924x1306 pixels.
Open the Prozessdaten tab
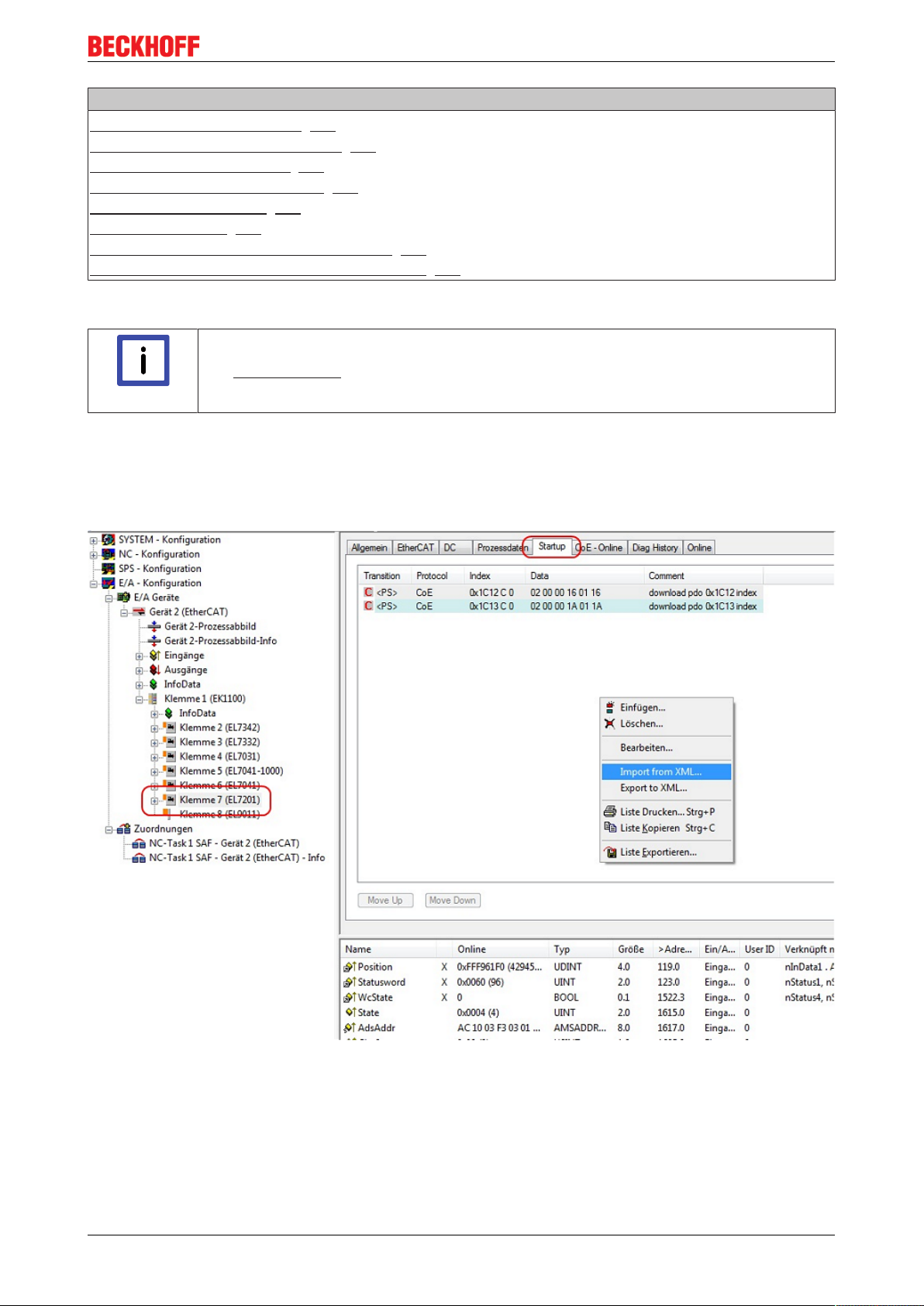502,547
